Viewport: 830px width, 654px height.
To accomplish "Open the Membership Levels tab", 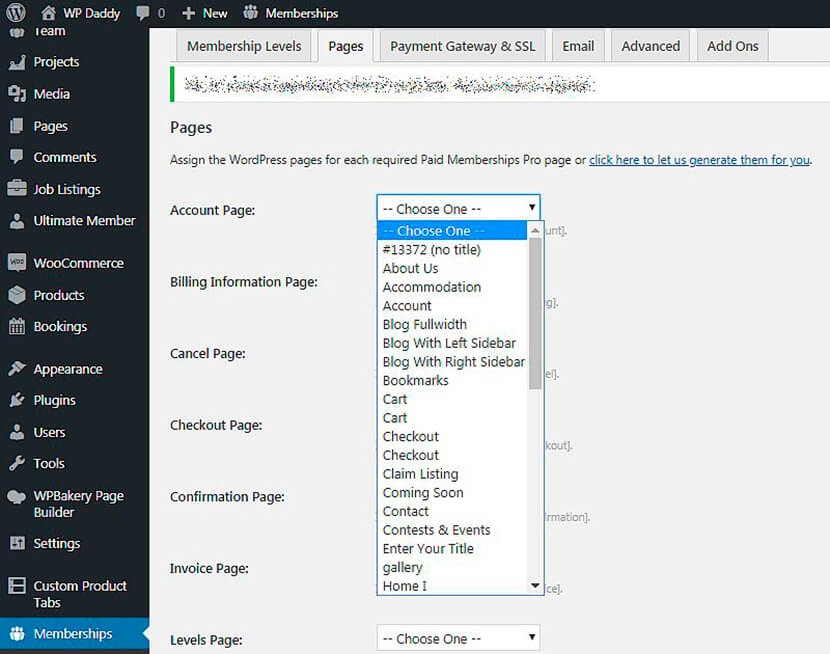I will 244,47.
